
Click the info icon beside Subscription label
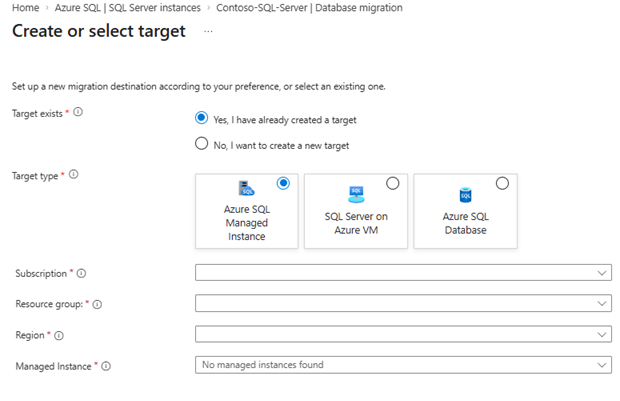point(82,273)
